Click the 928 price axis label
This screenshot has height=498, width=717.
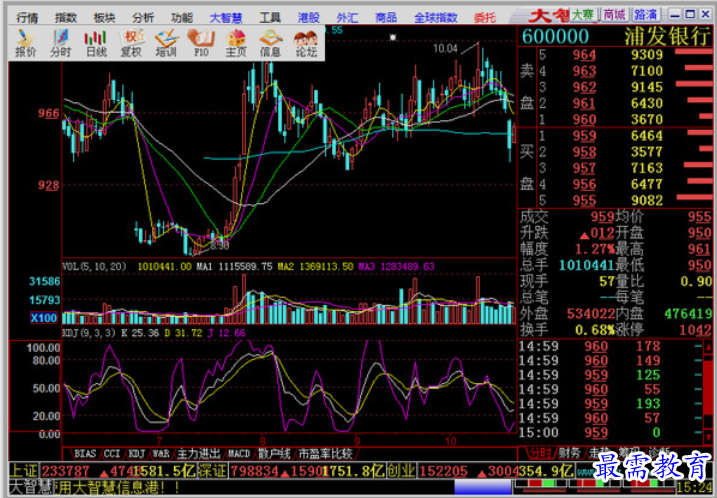pos(48,185)
